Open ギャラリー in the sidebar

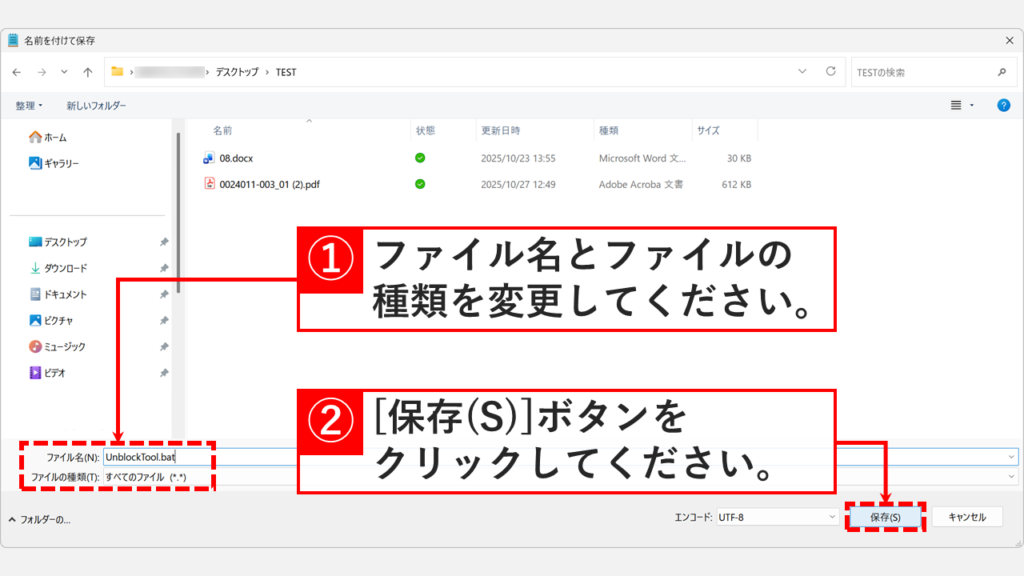coord(60,163)
